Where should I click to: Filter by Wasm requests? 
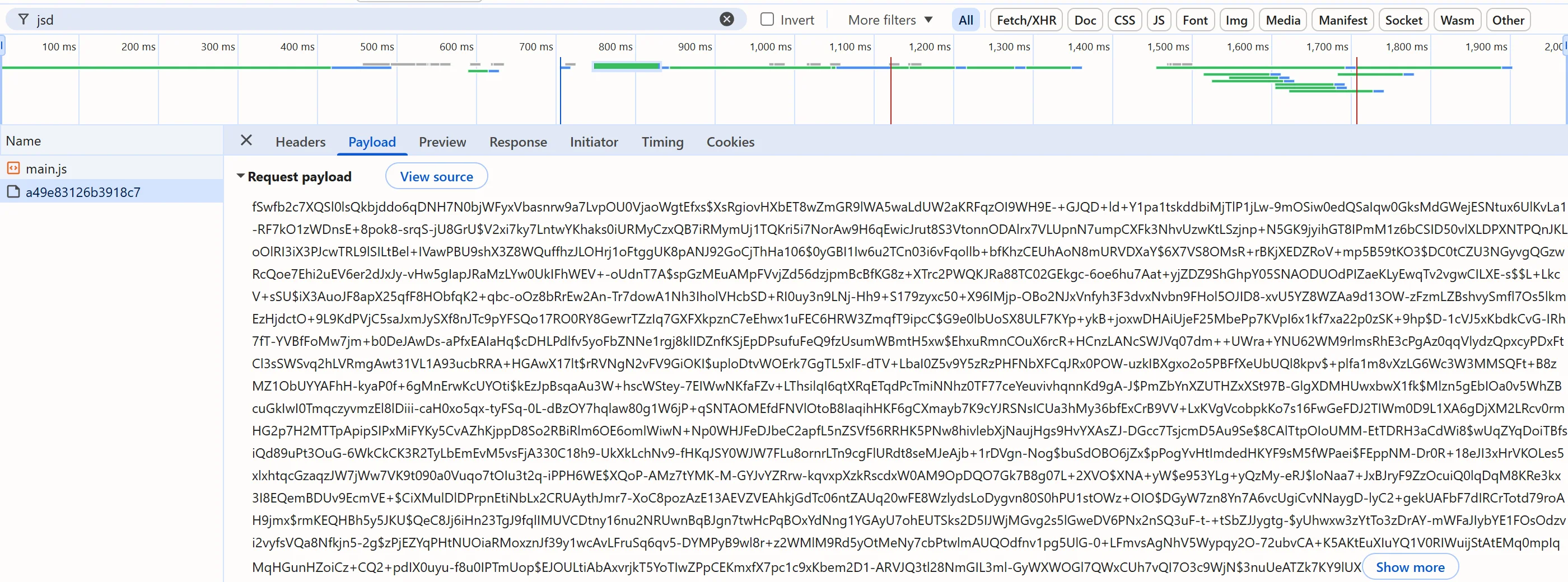click(x=1457, y=20)
